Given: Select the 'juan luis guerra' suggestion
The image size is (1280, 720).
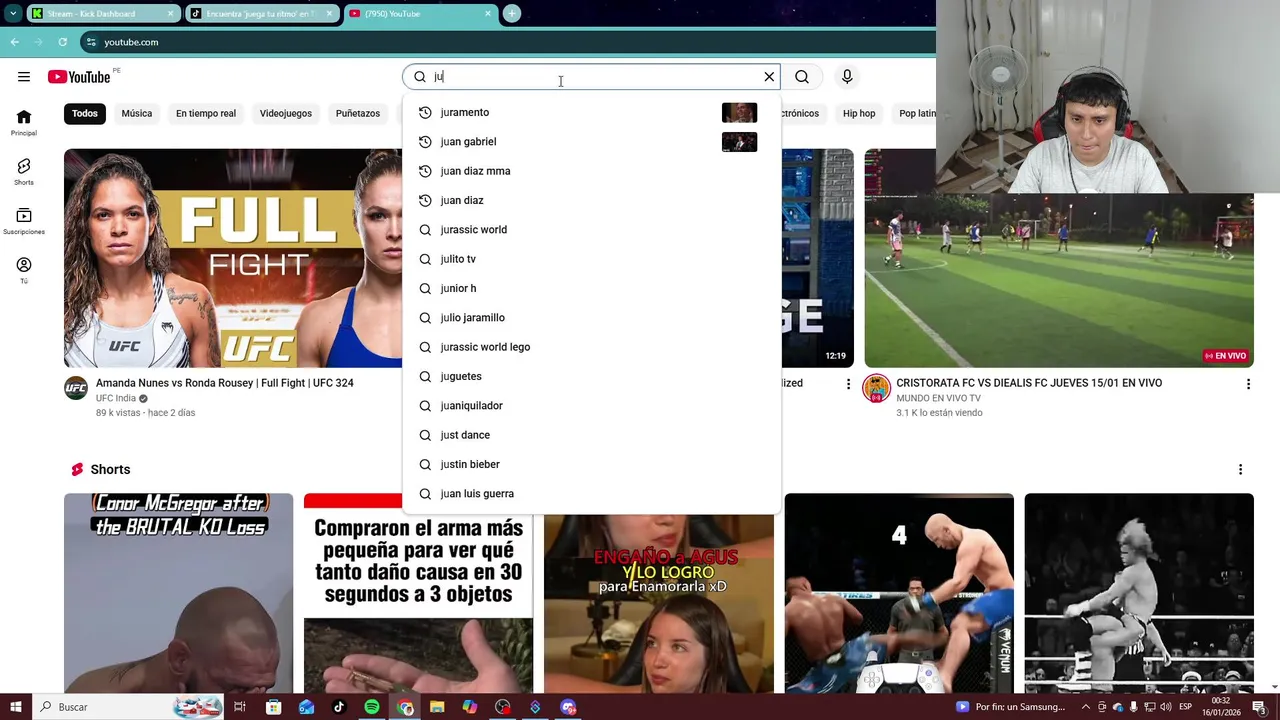Looking at the screenshot, I should click(x=590, y=494).
